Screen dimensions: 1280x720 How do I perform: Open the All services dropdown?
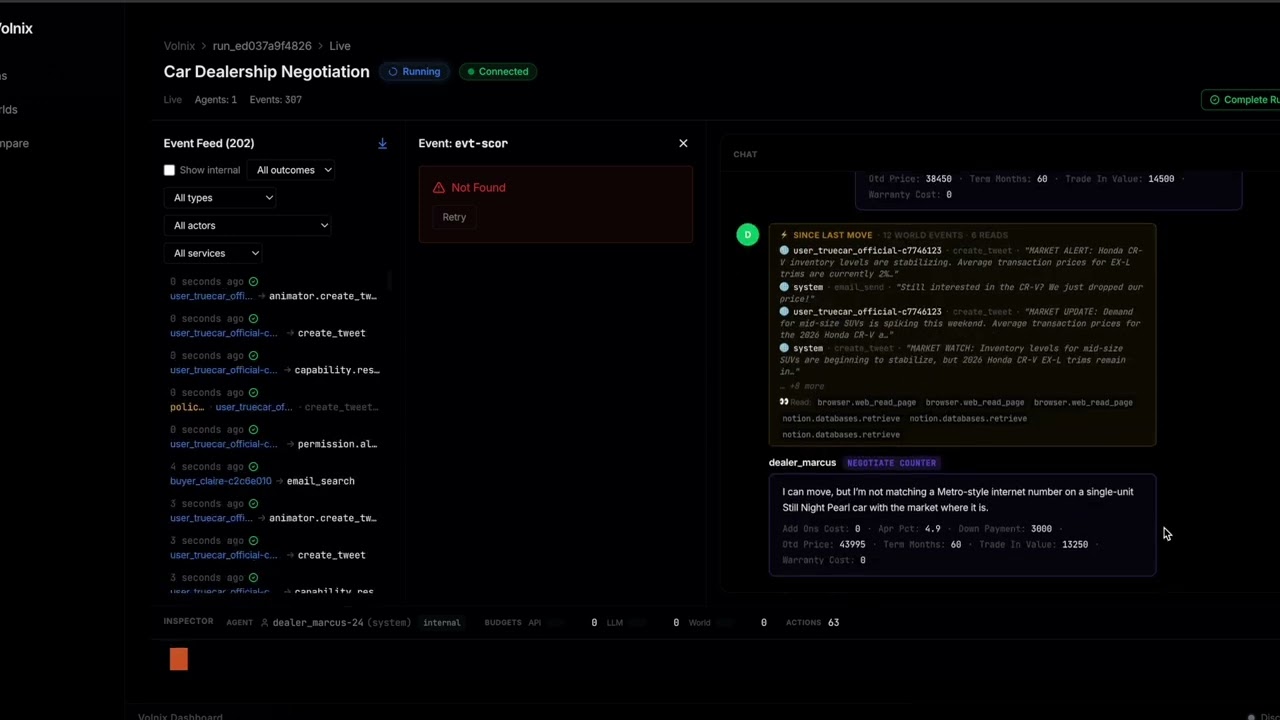point(215,253)
